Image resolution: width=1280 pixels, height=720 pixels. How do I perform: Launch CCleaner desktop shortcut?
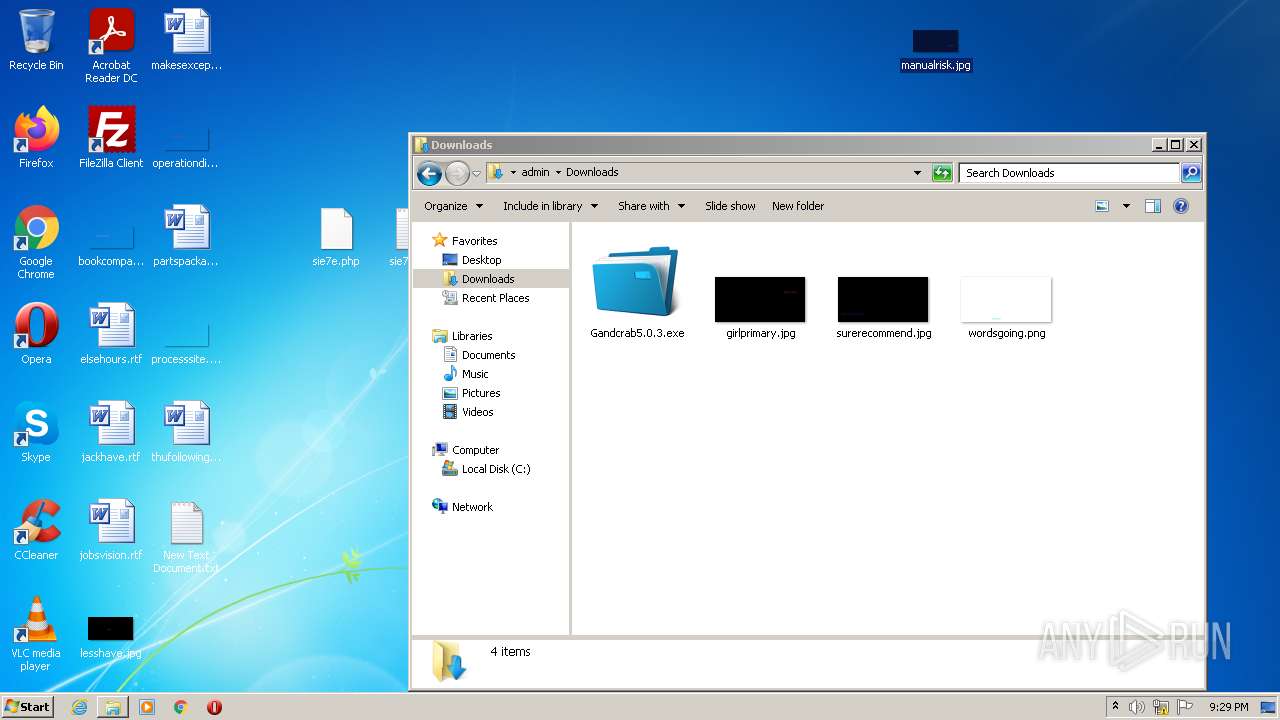point(36,530)
